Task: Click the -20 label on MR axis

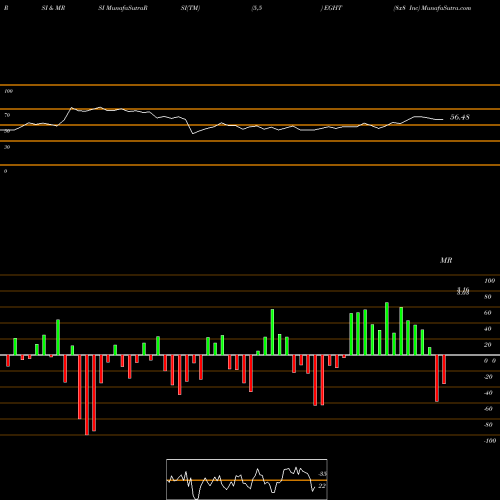Action: coord(488,377)
